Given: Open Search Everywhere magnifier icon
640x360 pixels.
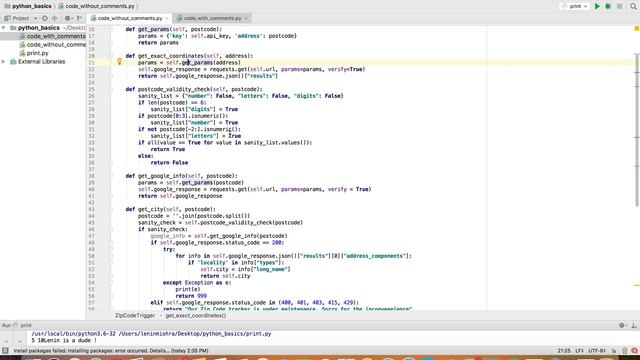Looking at the screenshot, I should tap(633, 6).
